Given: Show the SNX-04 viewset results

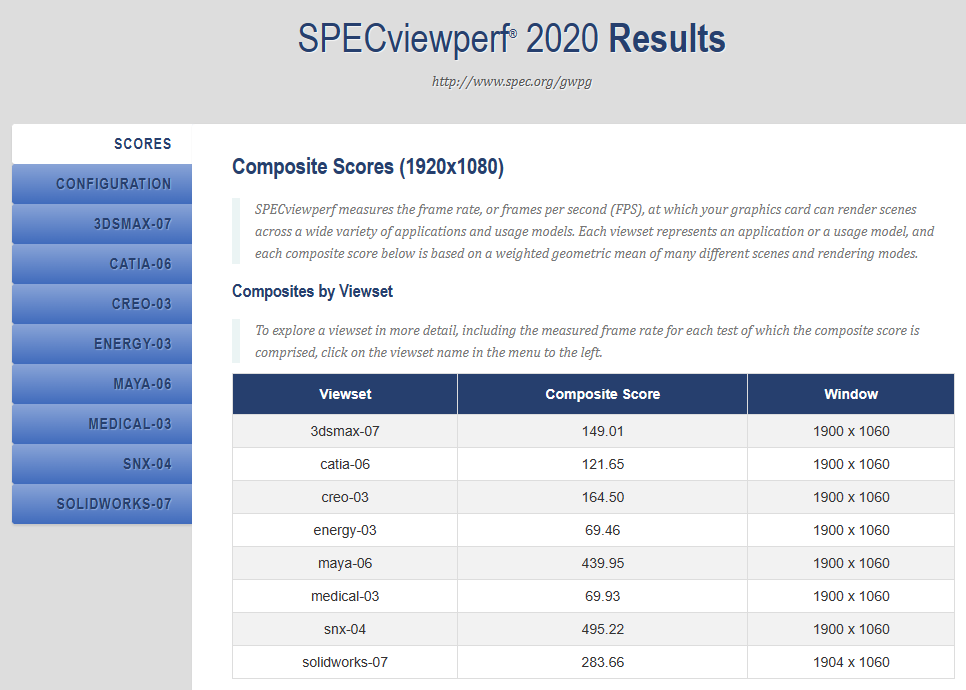Looking at the screenshot, I should coord(147,464).
